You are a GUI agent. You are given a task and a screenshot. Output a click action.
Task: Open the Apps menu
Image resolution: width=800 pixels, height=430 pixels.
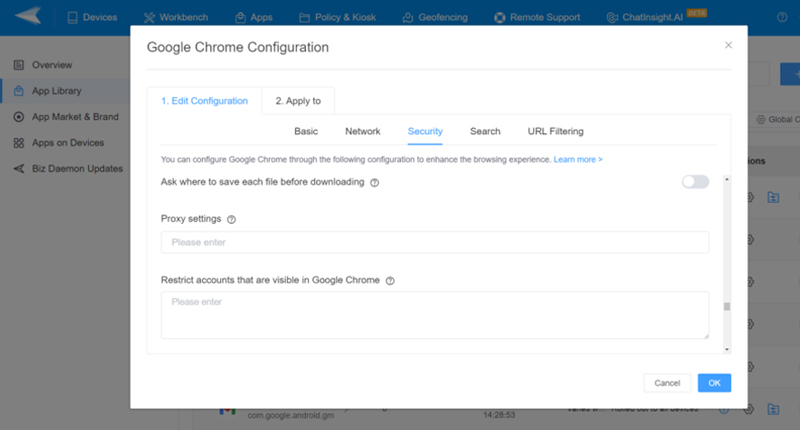point(254,17)
